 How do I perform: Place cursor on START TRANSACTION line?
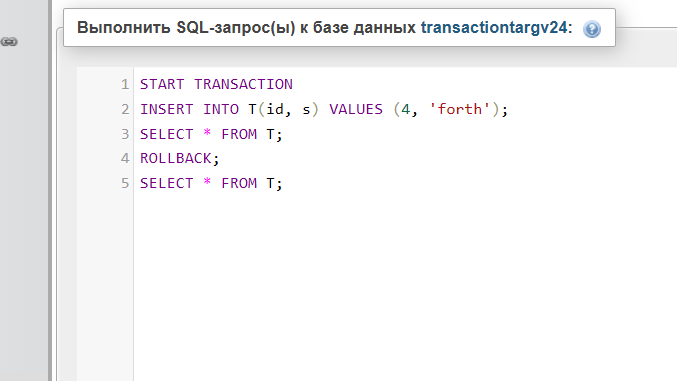[216, 84]
